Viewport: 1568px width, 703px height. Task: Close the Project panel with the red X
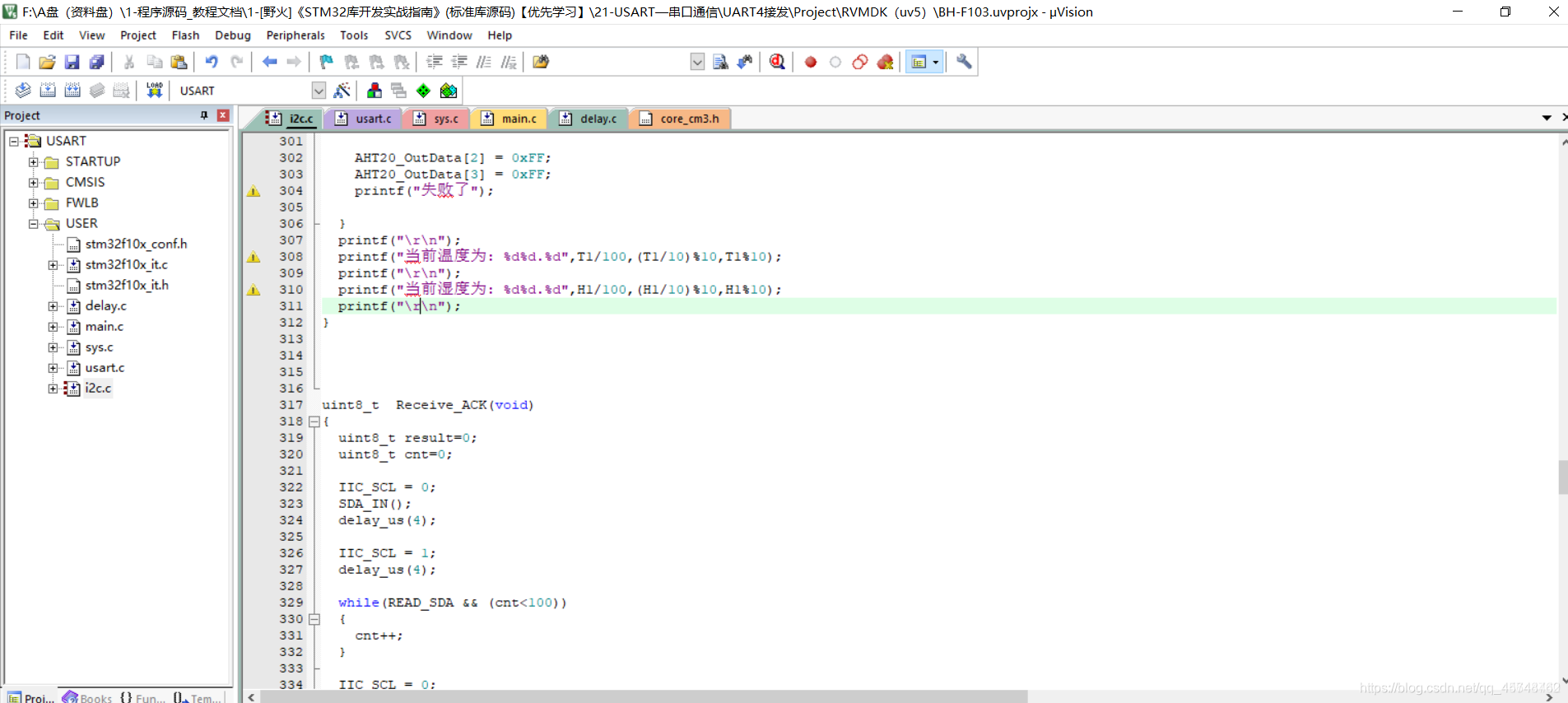(x=223, y=115)
